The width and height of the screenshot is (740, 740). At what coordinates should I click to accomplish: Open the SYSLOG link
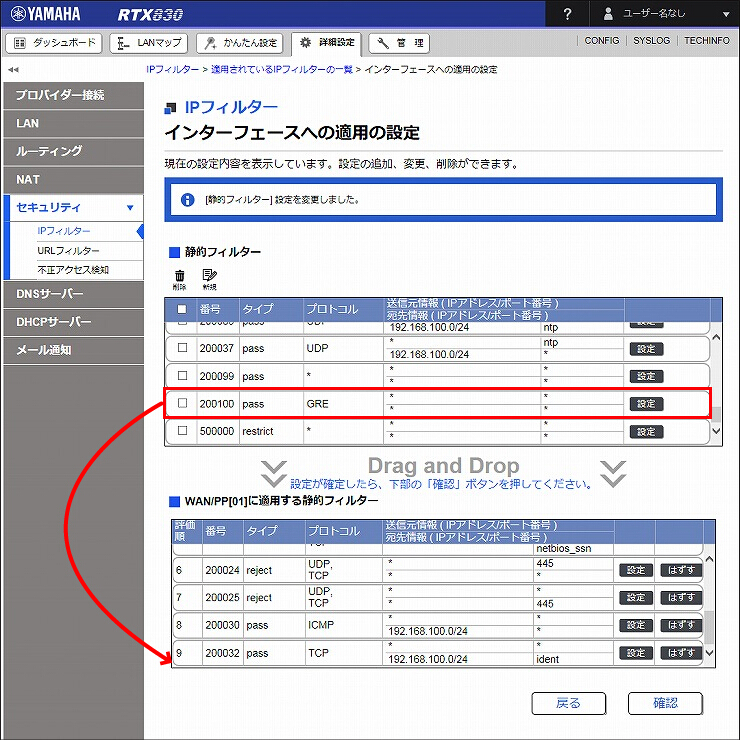(651, 41)
